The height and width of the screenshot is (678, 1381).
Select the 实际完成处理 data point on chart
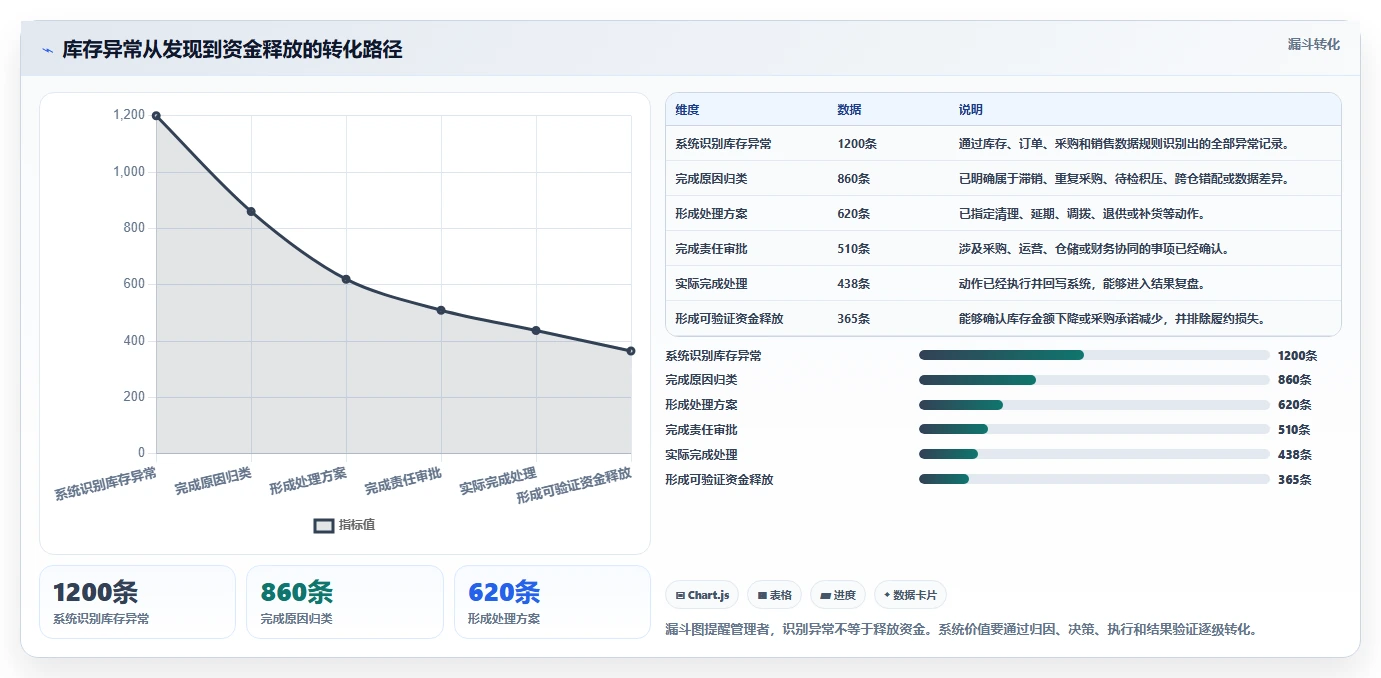[x=536, y=330]
